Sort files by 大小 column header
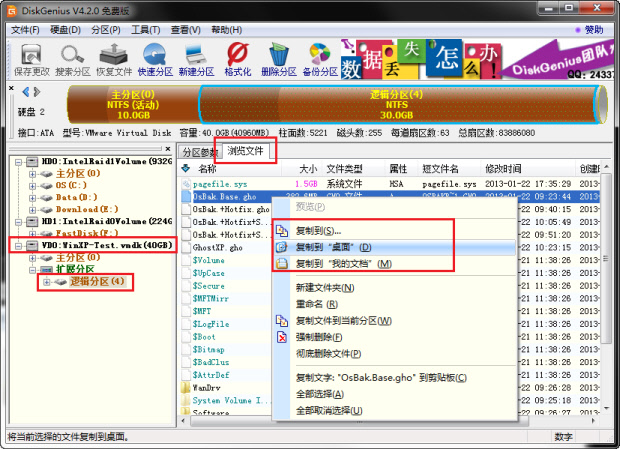Image resolution: width=620 pixels, height=449 pixels. click(x=302, y=169)
